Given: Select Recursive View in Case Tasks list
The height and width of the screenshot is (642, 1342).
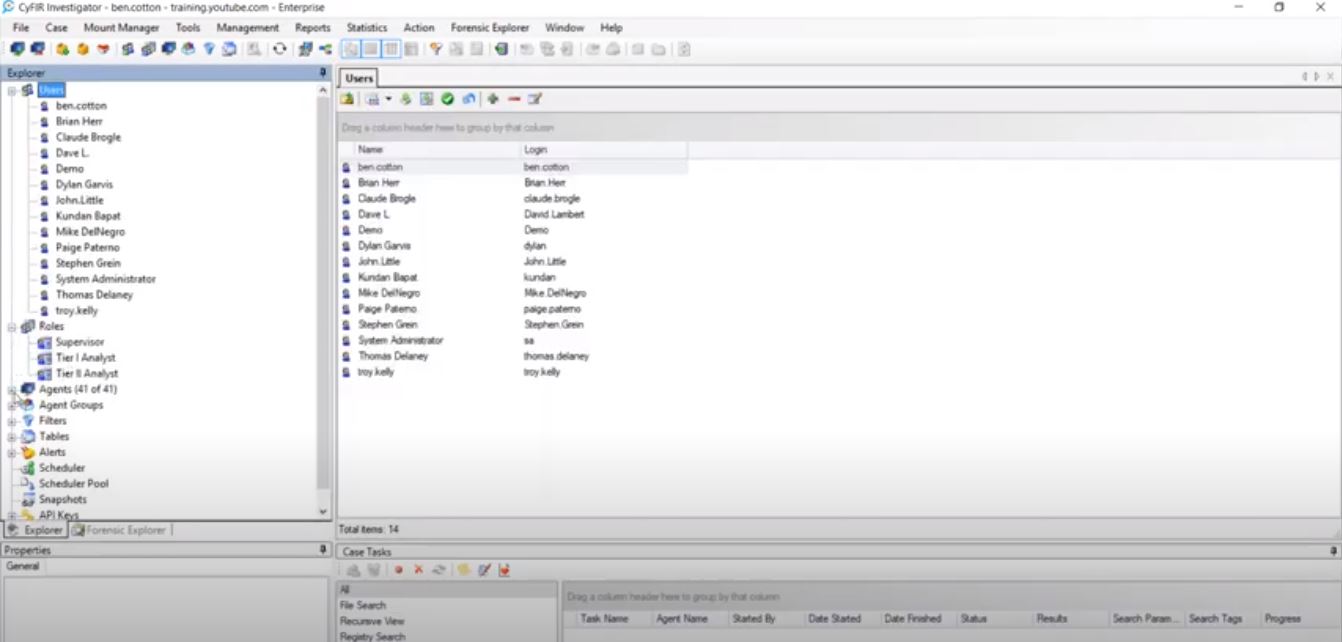Looking at the screenshot, I should pyautogui.click(x=372, y=621).
